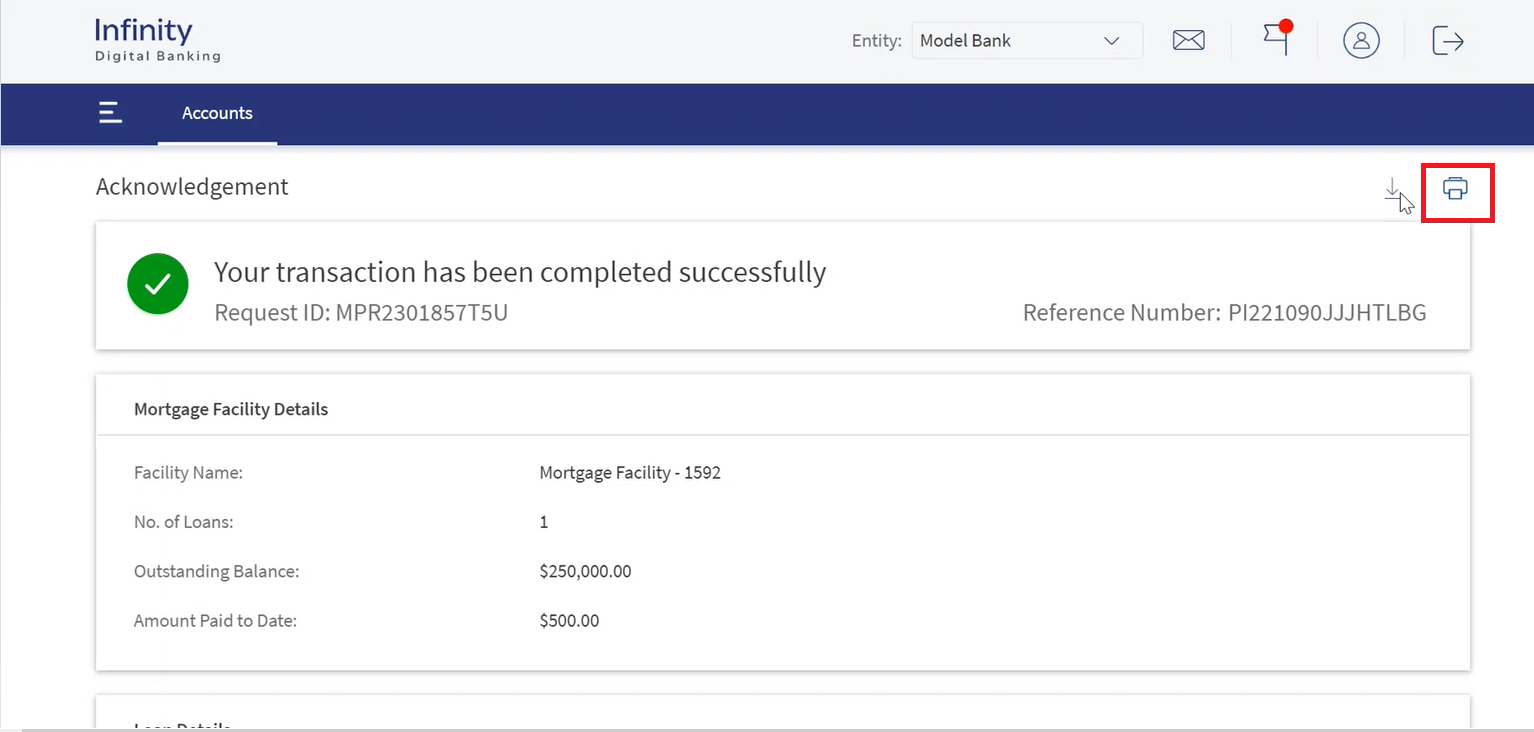Select the Reference Number PI221090JJJHTLBG value

tap(1327, 313)
